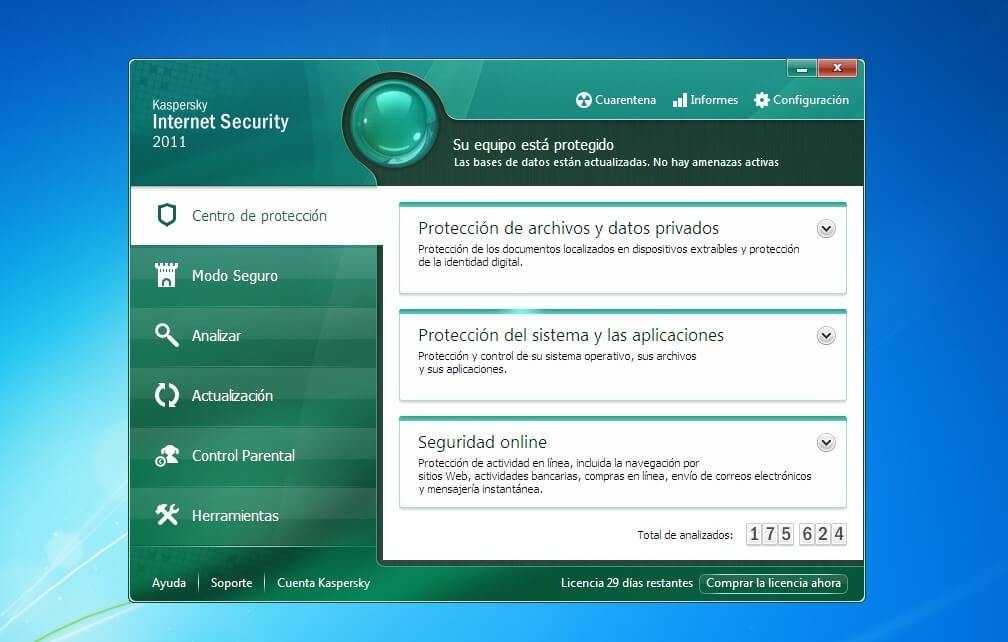Image resolution: width=1008 pixels, height=642 pixels.
Task: Click the shield icon for Centro de protección
Action: pos(166,215)
